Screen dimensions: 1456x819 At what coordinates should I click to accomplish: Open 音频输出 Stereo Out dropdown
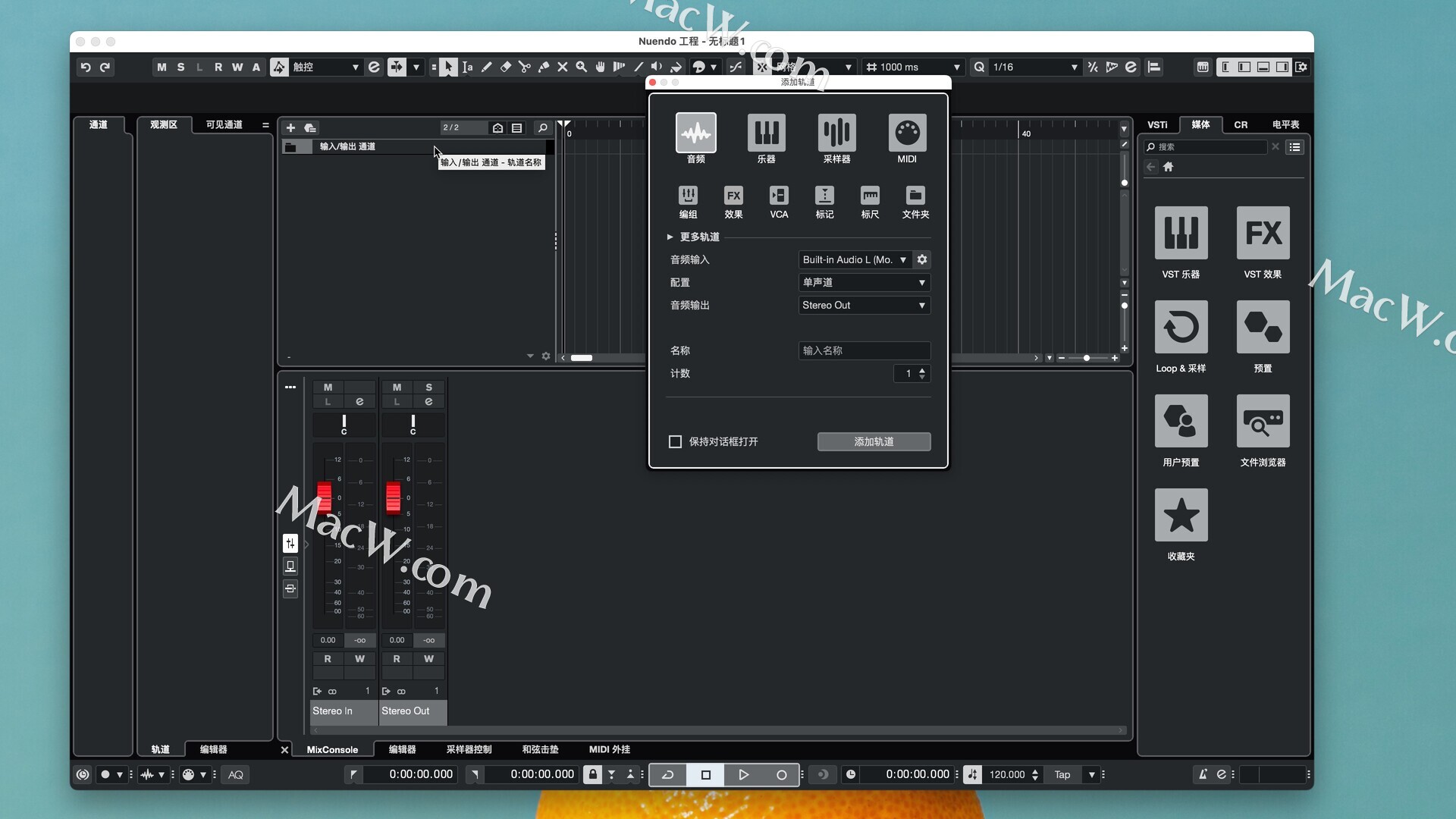[x=864, y=305]
